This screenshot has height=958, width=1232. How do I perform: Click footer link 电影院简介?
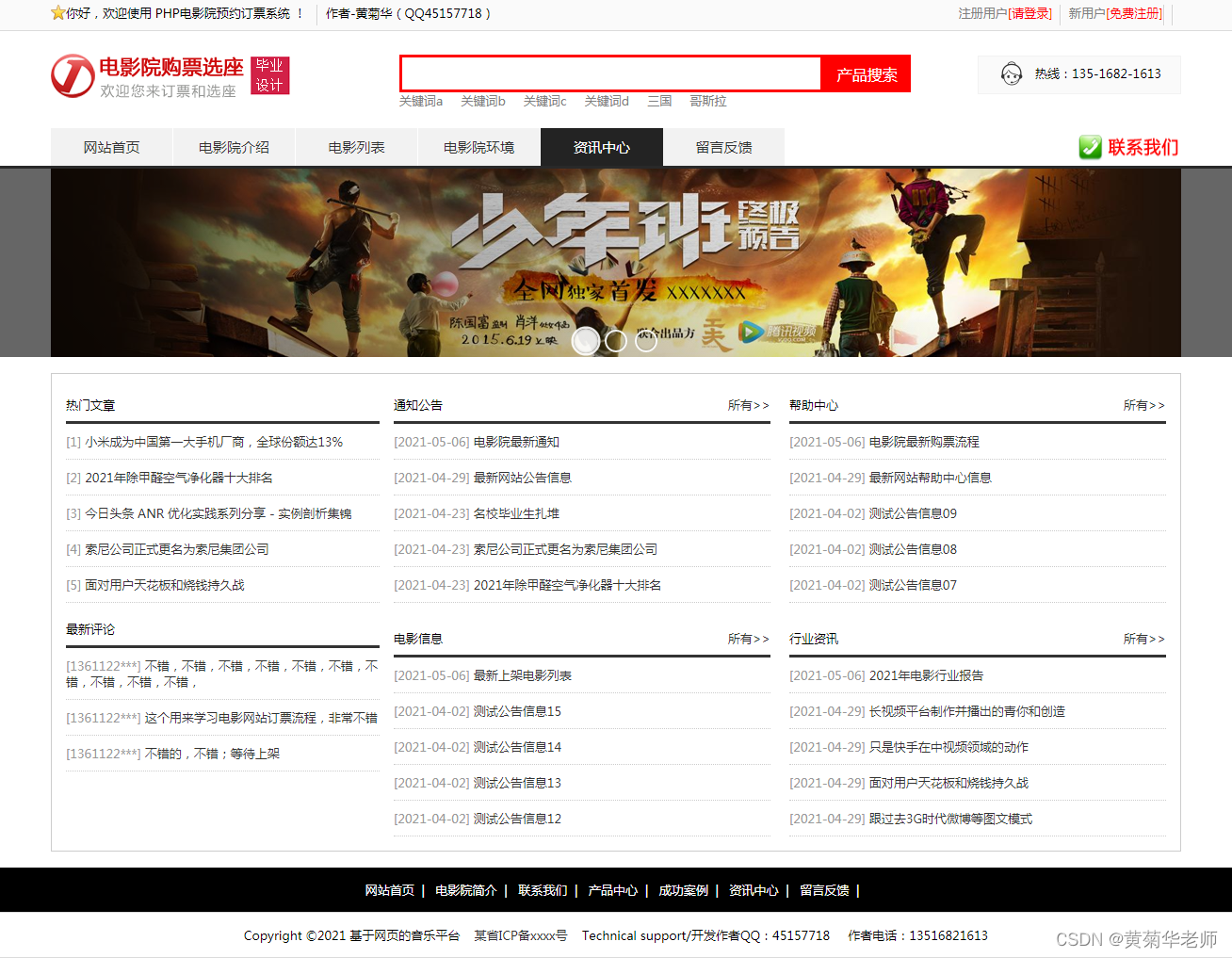click(x=465, y=890)
